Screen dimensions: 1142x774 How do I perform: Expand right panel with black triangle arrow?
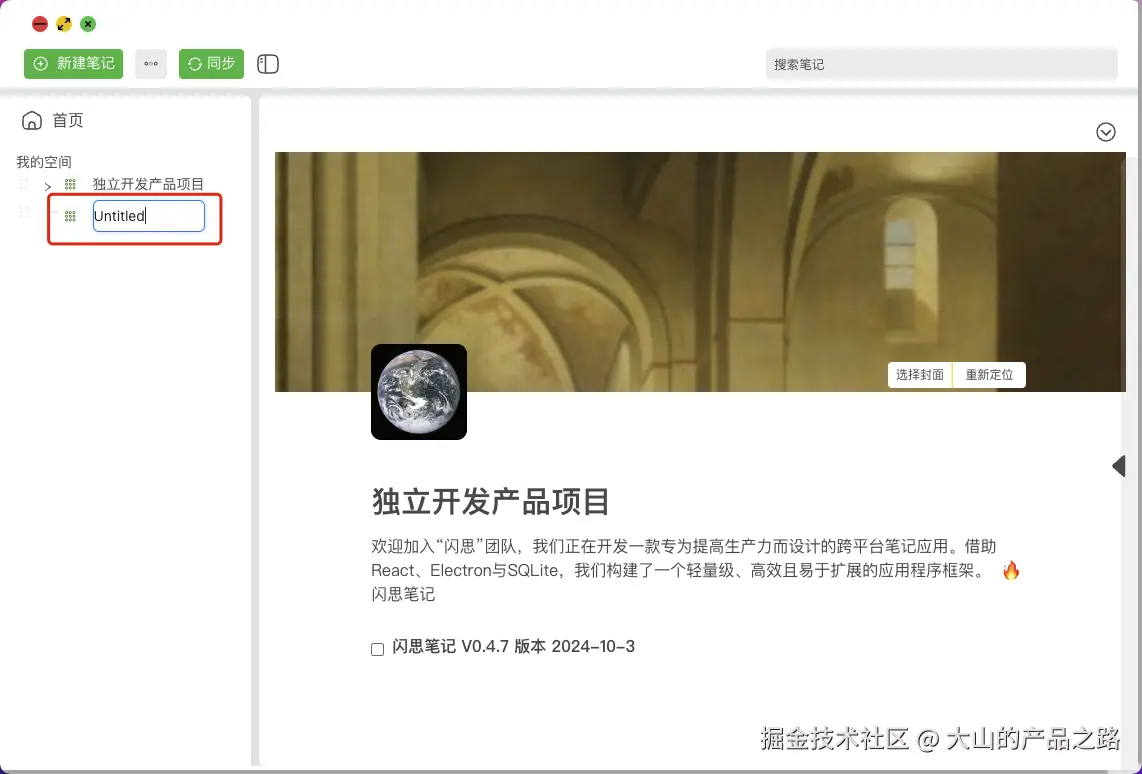point(1119,466)
